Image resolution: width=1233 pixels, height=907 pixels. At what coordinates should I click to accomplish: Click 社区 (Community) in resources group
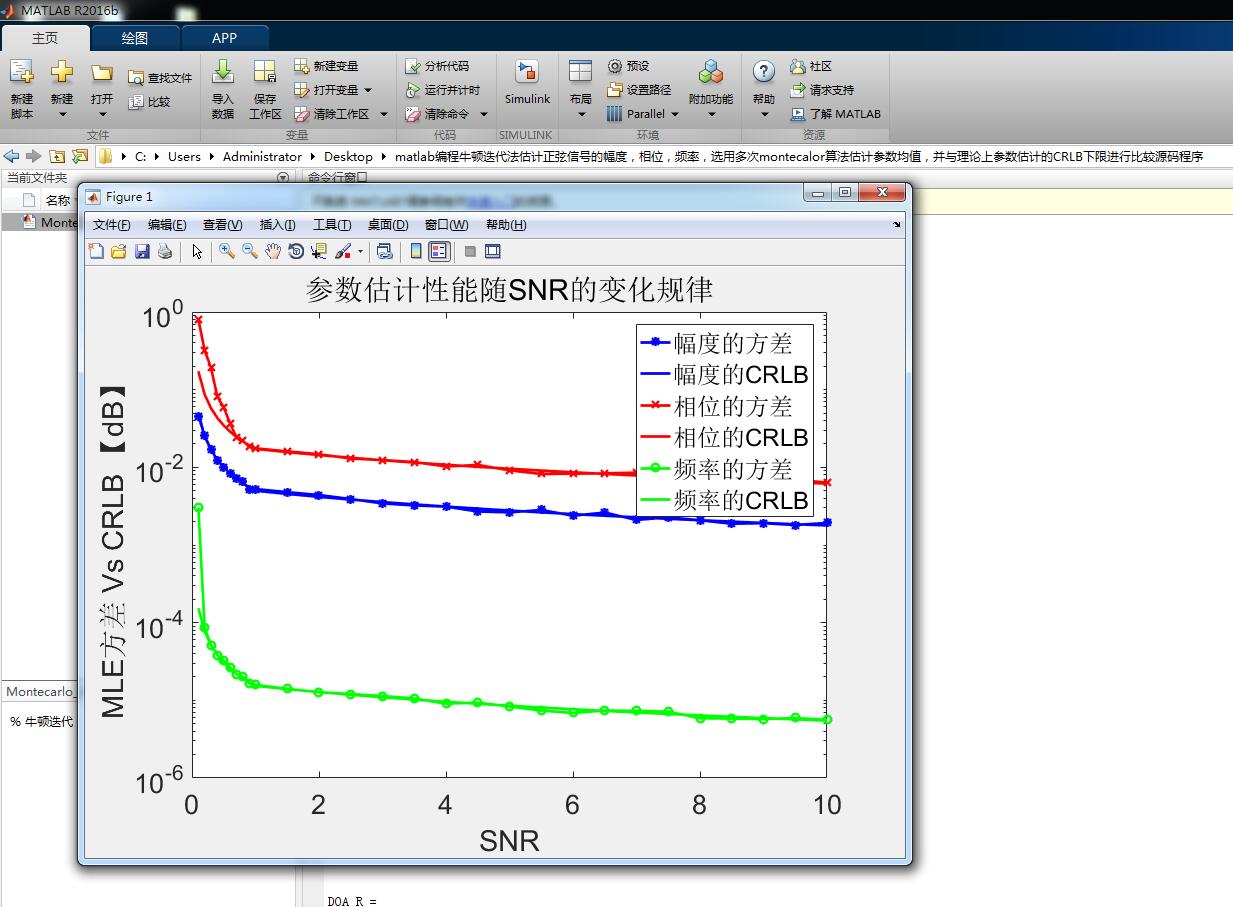810,66
